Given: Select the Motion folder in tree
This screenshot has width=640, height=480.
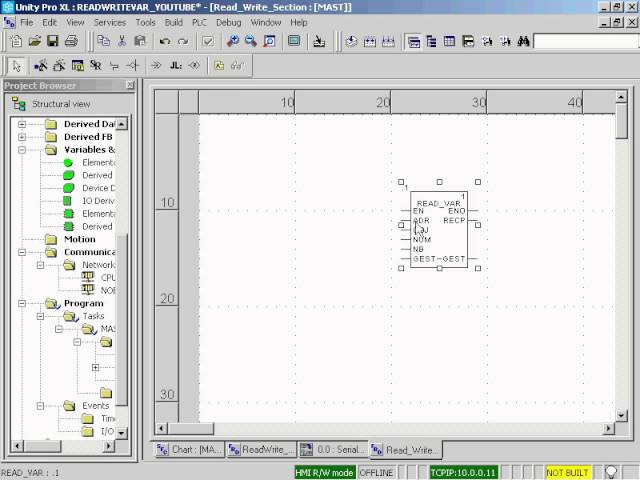Looking at the screenshot, I should coord(80,239).
